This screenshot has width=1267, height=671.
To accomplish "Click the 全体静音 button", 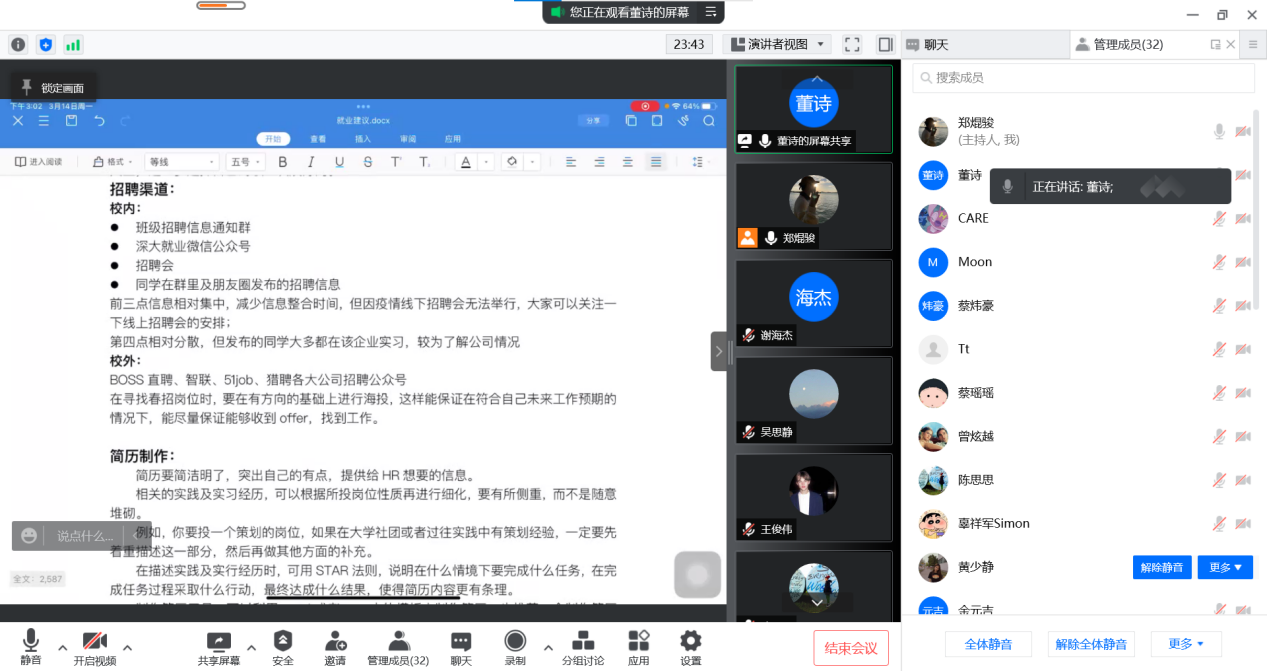I will coord(988,644).
